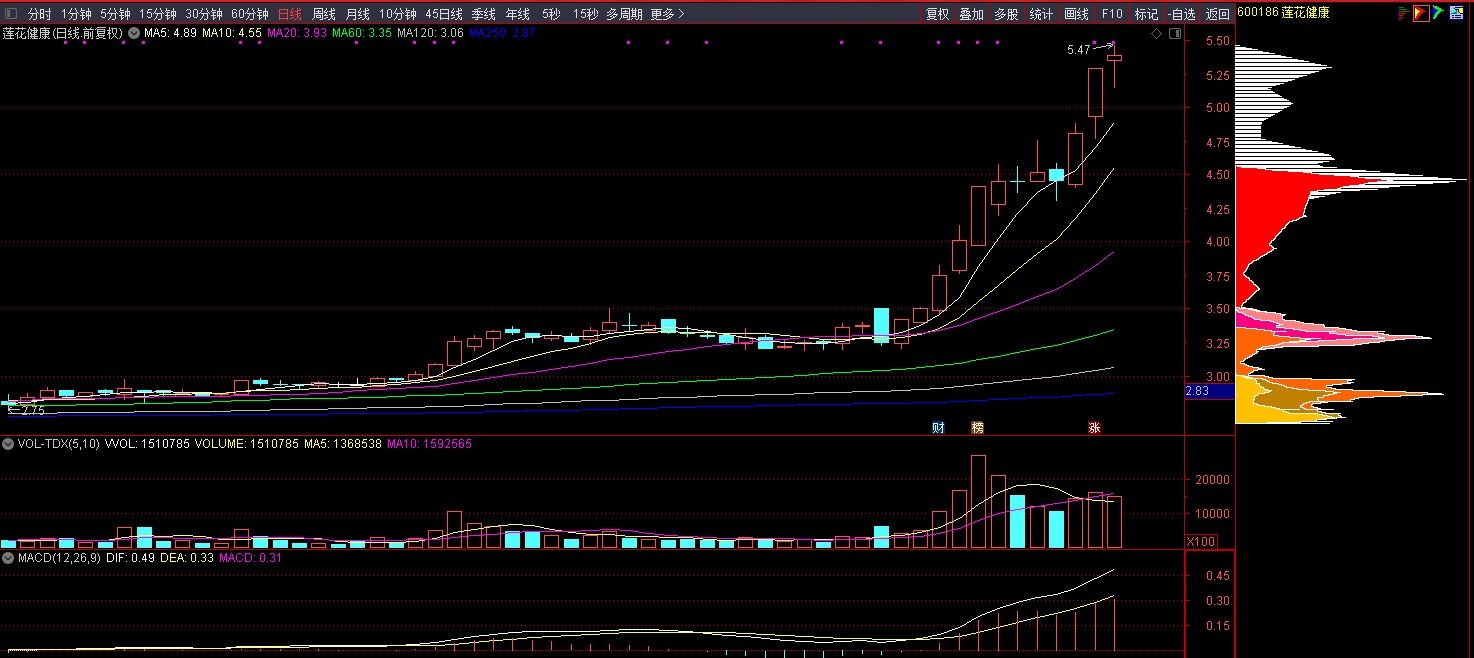
Task: Expand the VOL-TDX indicator dropdown
Action: tap(9, 443)
